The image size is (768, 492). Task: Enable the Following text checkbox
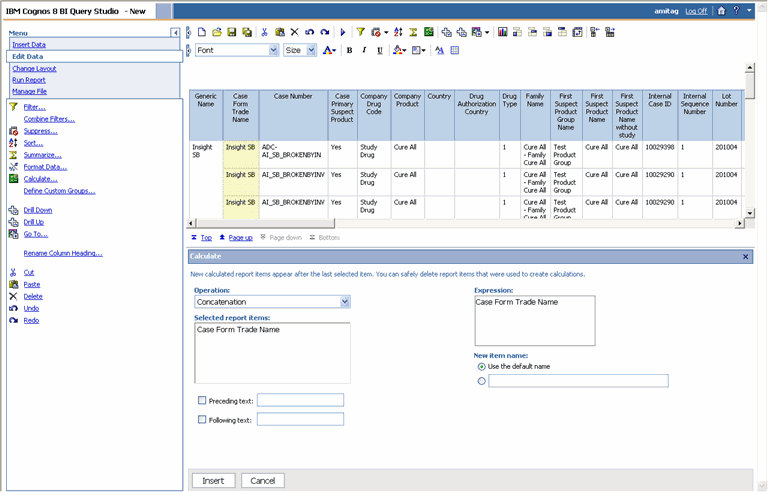(202, 420)
